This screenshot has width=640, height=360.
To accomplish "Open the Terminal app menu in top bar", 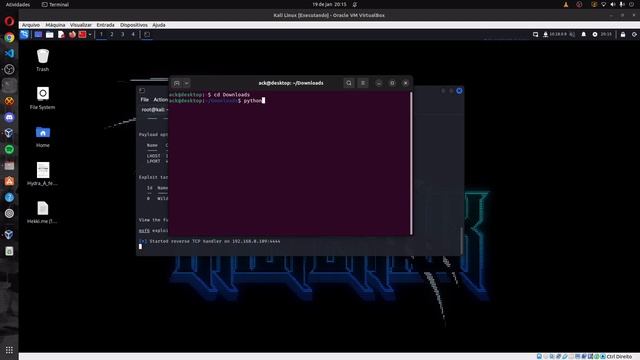I will (55, 4).
